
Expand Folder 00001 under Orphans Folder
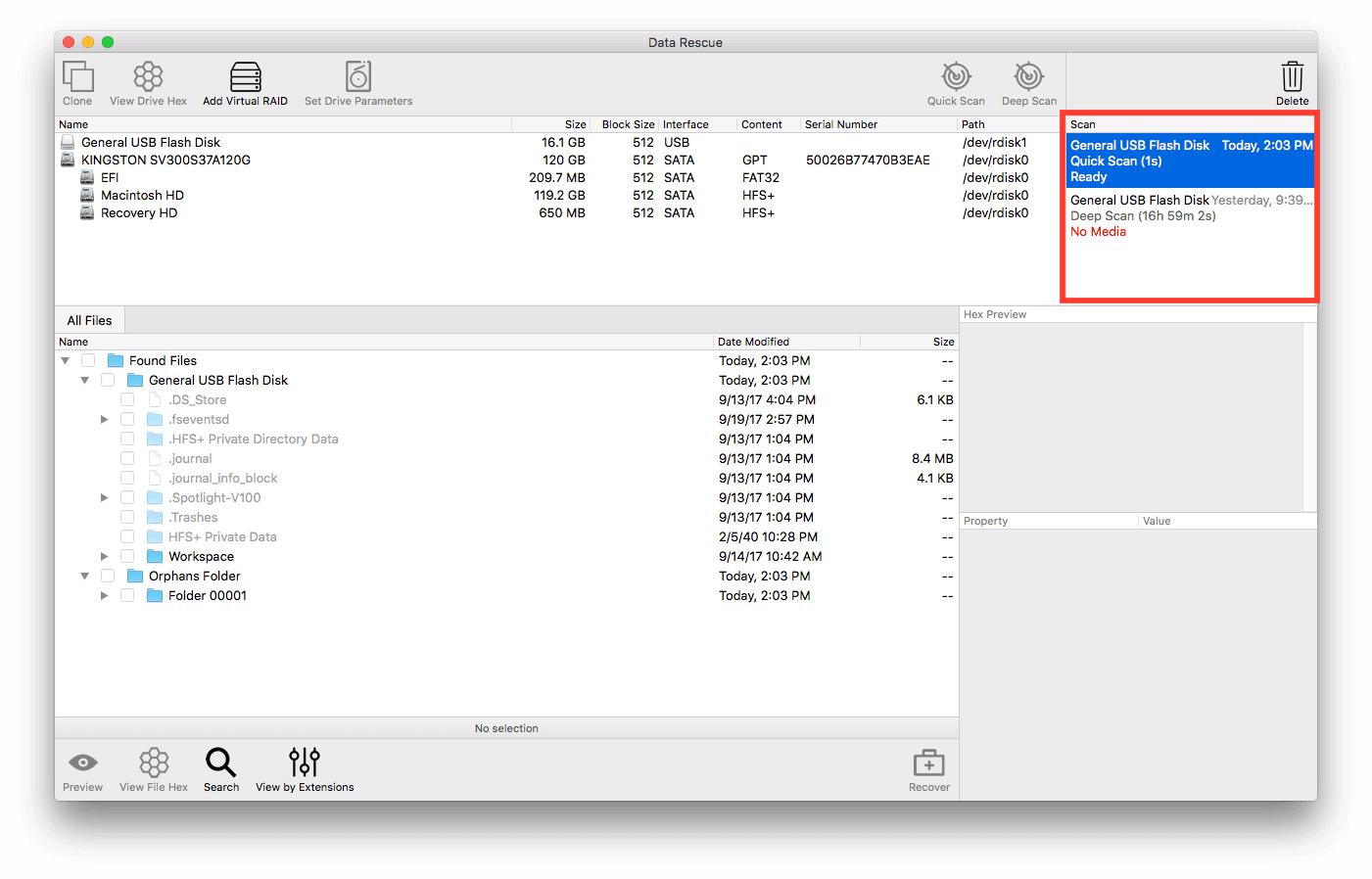coord(105,595)
